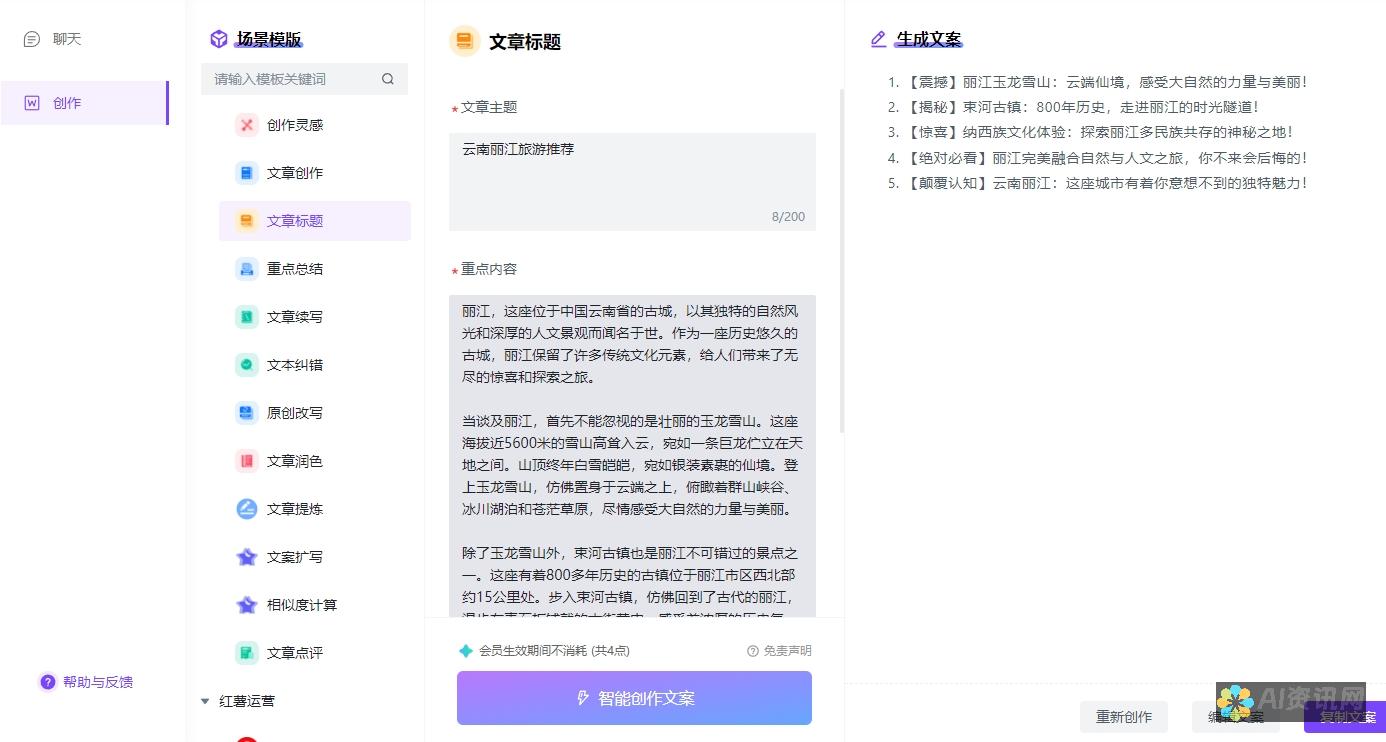This screenshot has height=742, width=1386.
Task: Click the 创作灵感 template icon
Action: point(247,125)
